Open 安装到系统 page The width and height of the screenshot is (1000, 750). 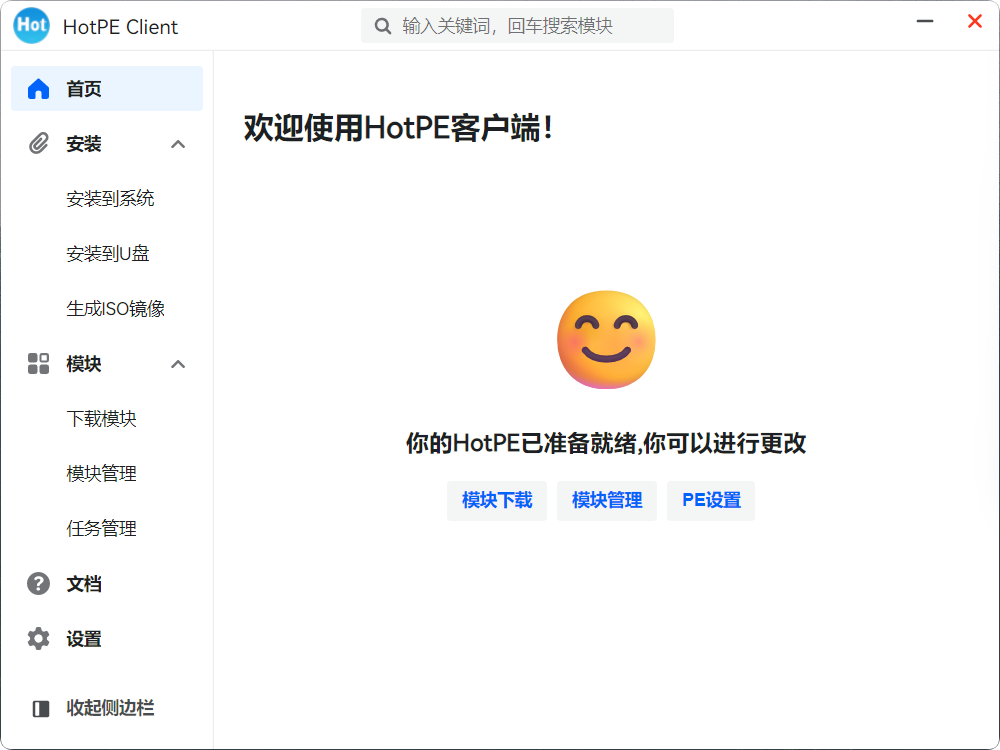tap(110, 199)
